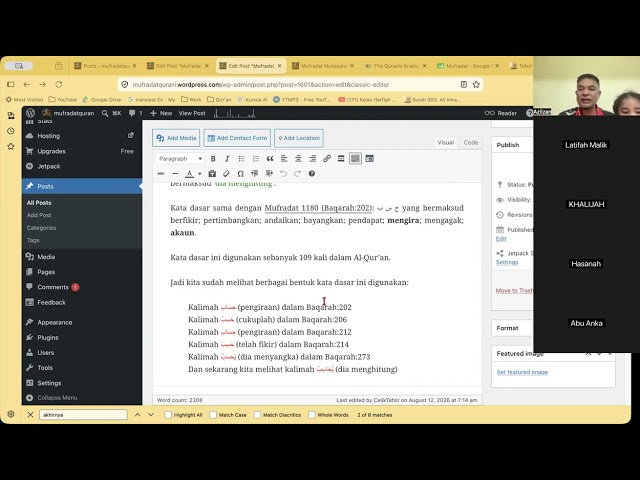Screen dimensions: 640x480
Task: Reload the browser page
Action: tap(59, 84)
